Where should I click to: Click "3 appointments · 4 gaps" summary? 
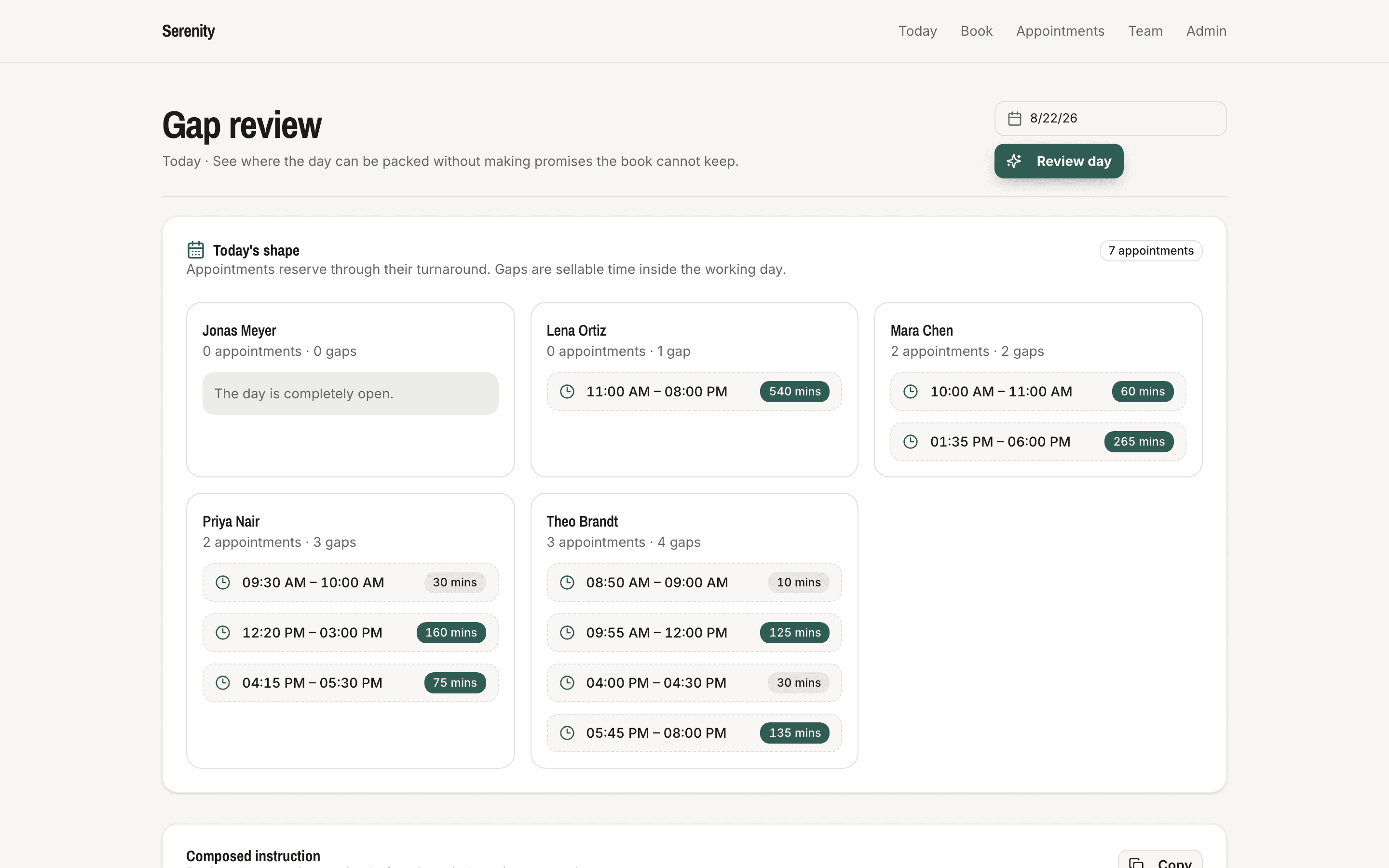(623, 542)
